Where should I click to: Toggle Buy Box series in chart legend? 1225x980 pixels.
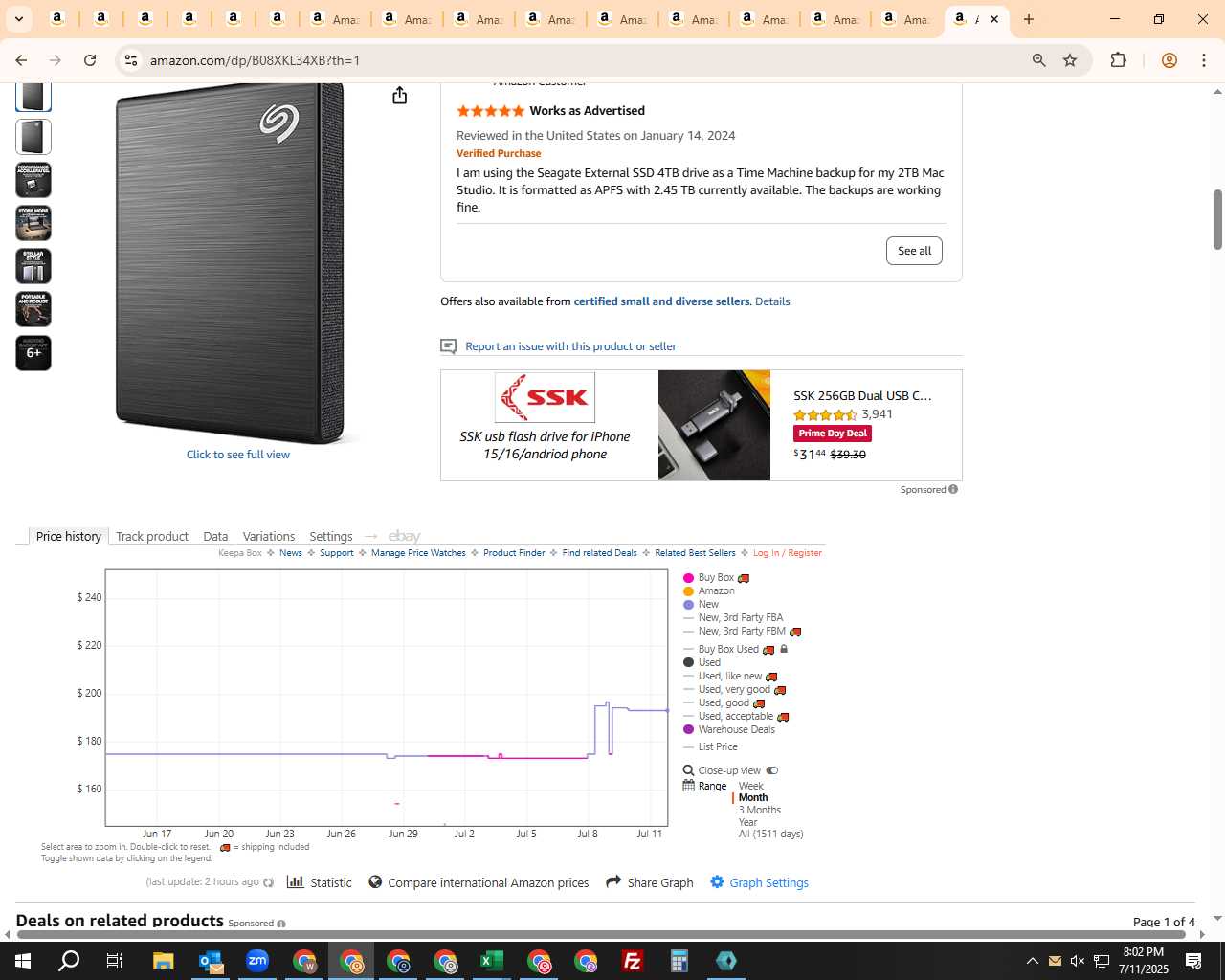[x=715, y=577]
